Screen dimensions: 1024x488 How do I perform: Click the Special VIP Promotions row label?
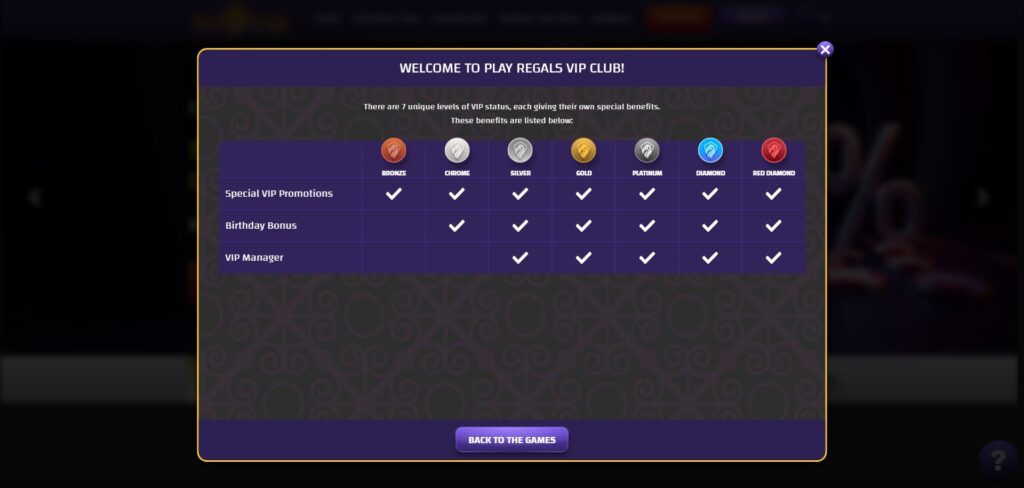279,194
